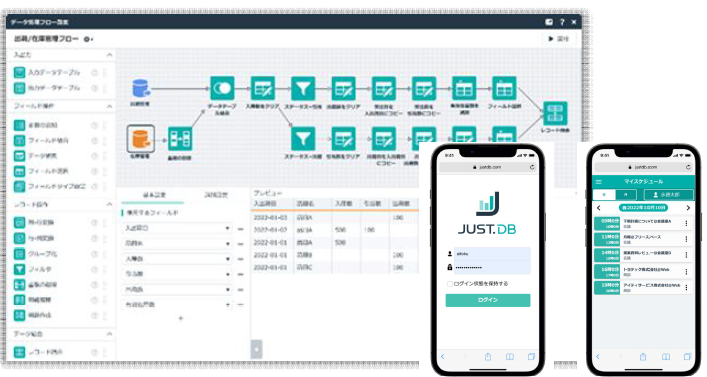The width and height of the screenshot is (707, 377).
Task: Select the レコード結合 tool in the sidebar
Action: [x=45, y=352]
